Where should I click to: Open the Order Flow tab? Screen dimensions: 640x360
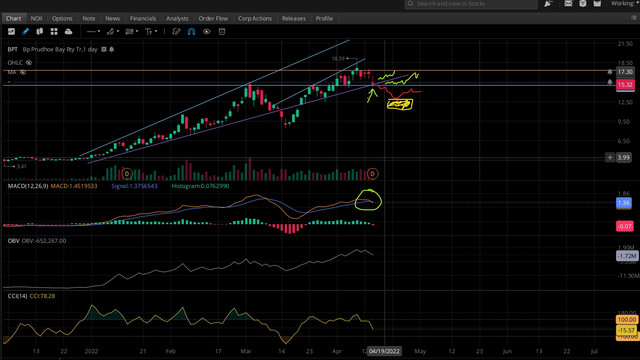coord(213,18)
